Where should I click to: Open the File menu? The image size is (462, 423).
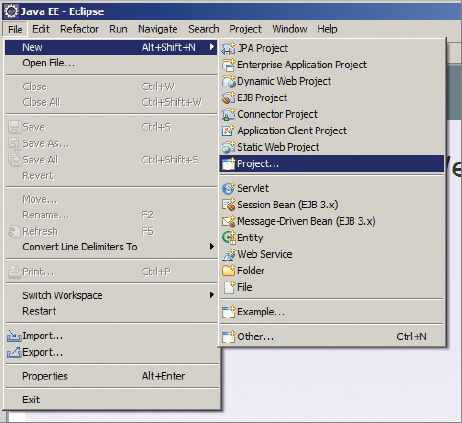[x=15, y=29]
